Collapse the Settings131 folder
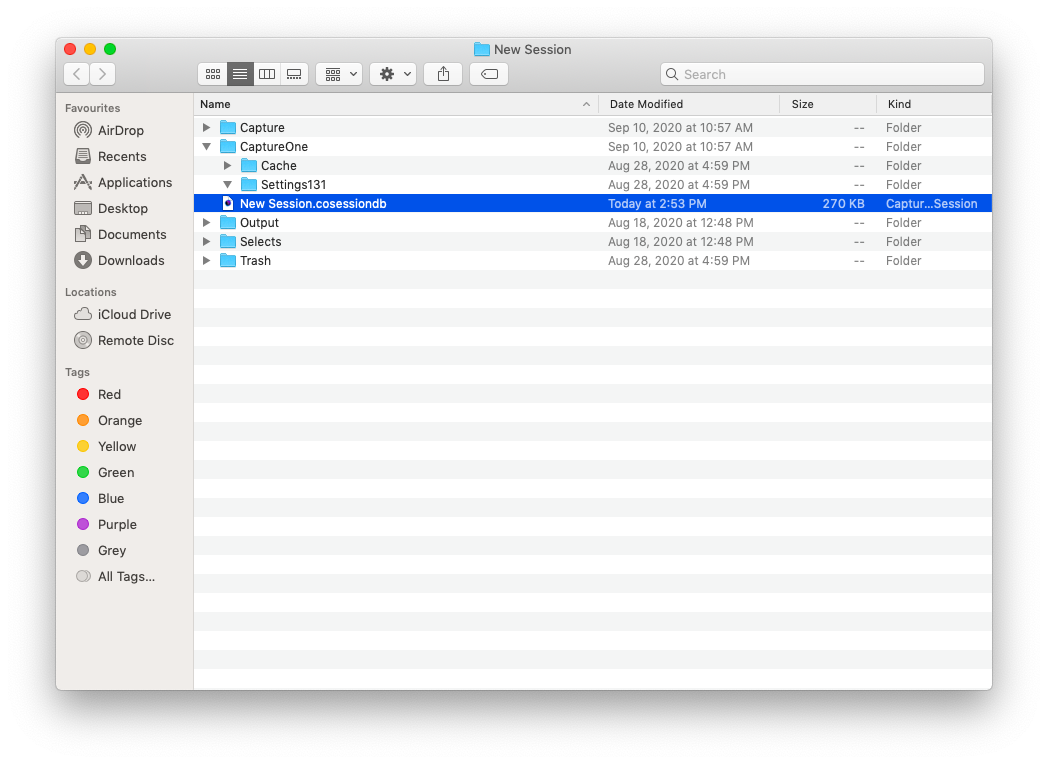The width and height of the screenshot is (1048, 764). [227, 184]
